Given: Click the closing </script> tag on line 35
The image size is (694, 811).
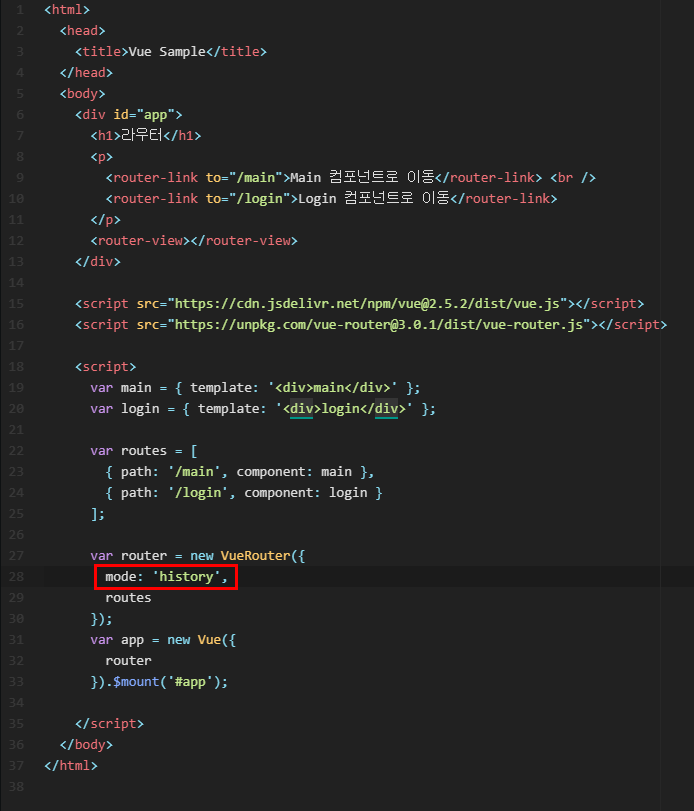Looking at the screenshot, I should click(110, 724).
